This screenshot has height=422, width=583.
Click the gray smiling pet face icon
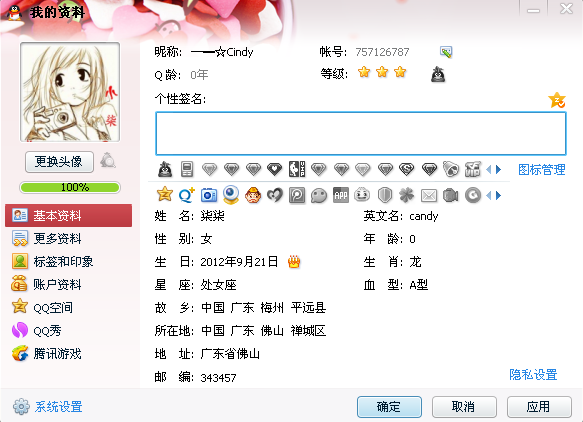coord(362,194)
